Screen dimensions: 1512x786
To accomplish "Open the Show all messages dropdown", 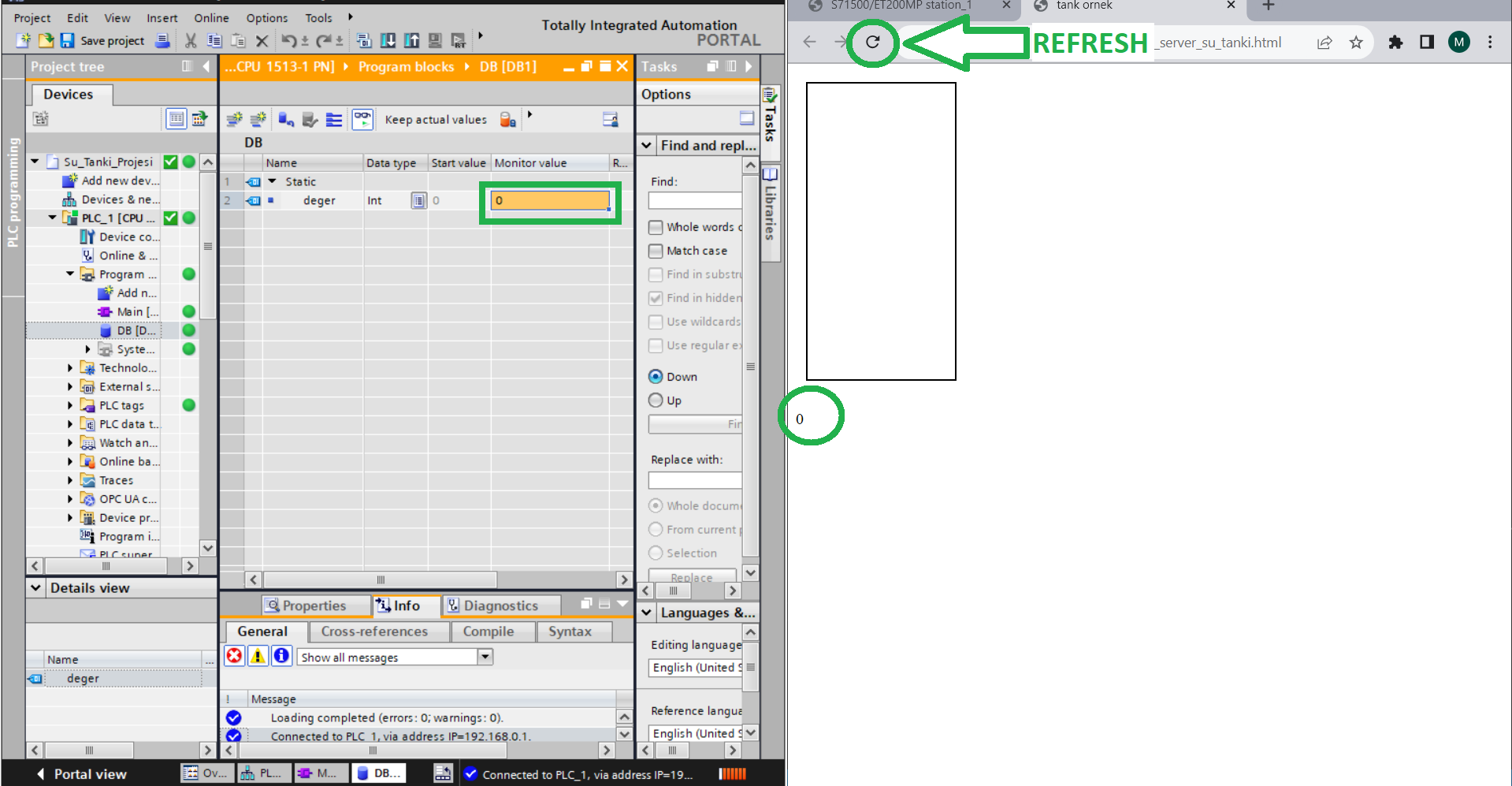I will pos(485,657).
